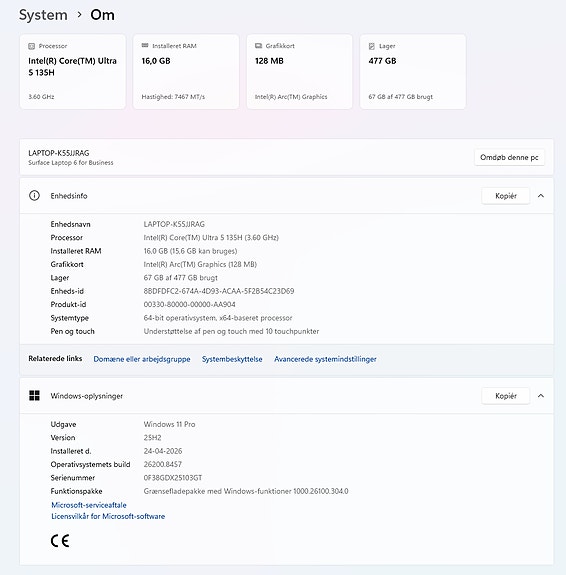Image resolution: width=566 pixels, height=575 pixels.
Task: Collapse the Enhedsinfo section chevron
Action: click(x=541, y=196)
